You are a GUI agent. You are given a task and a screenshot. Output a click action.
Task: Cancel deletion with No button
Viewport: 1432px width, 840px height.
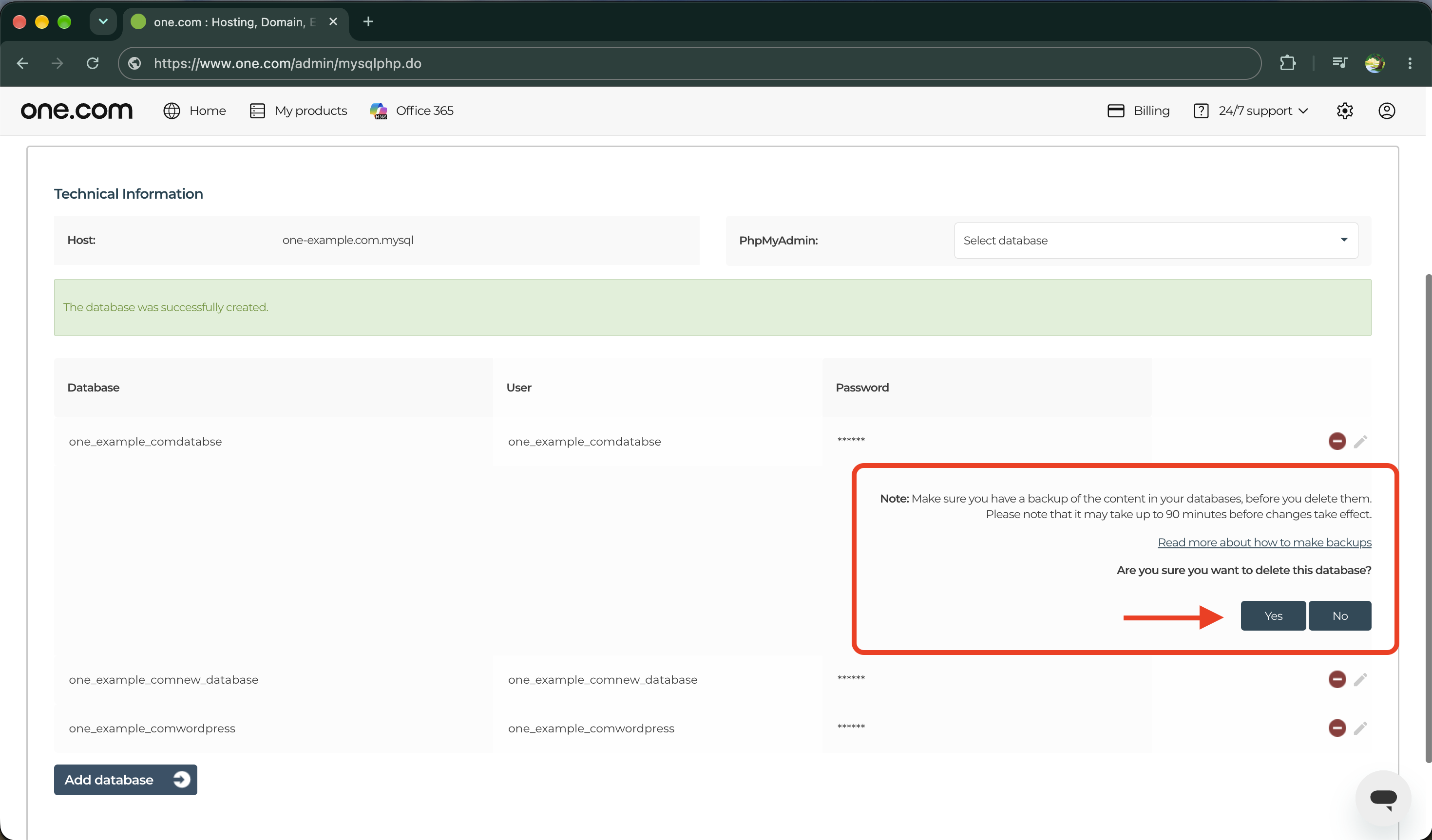tap(1340, 616)
